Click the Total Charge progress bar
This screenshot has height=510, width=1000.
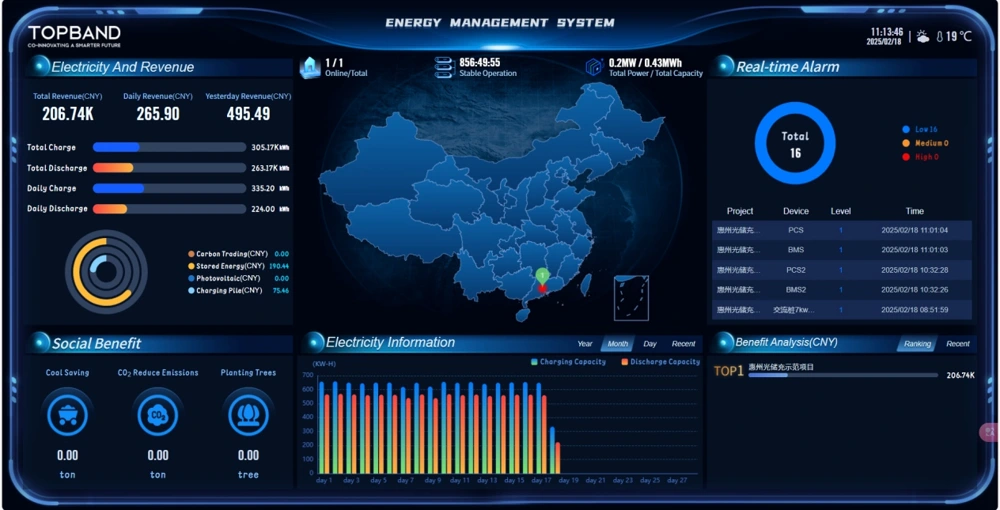coord(169,147)
